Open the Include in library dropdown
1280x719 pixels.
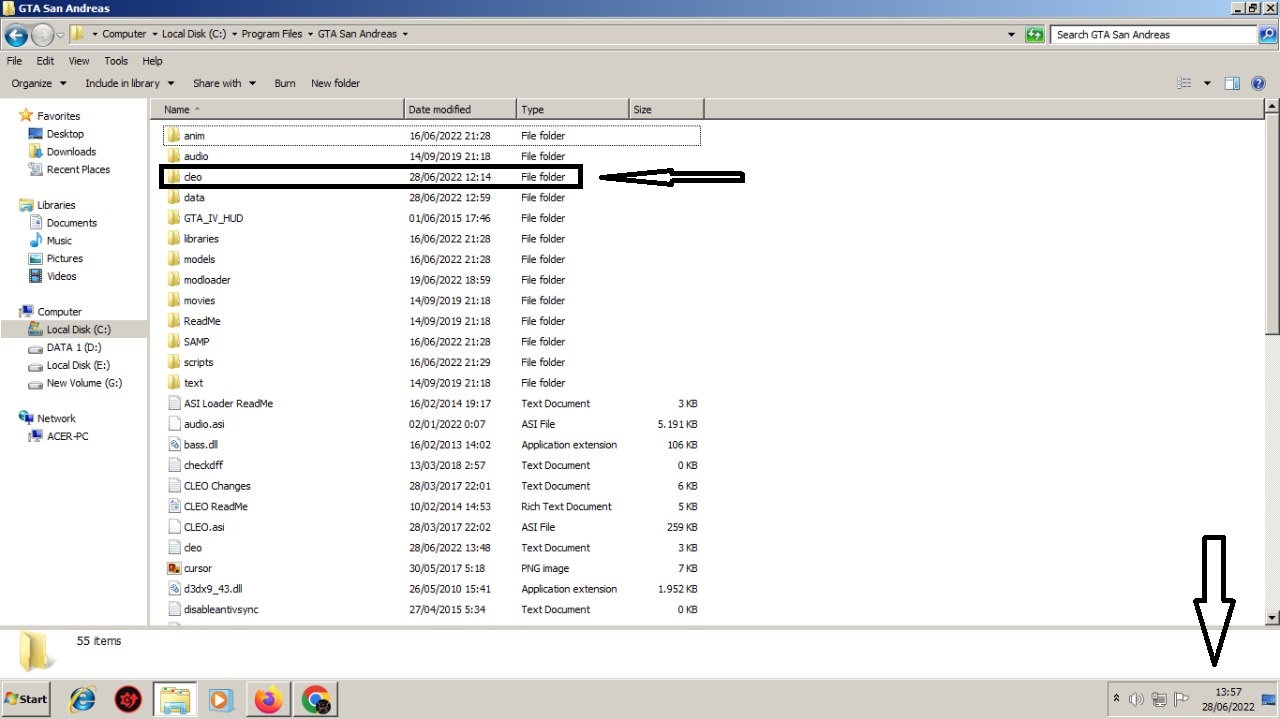[129, 83]
